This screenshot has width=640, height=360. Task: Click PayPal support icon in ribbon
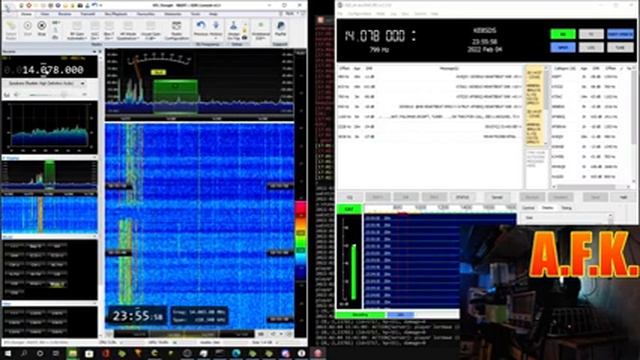point(280,29)
